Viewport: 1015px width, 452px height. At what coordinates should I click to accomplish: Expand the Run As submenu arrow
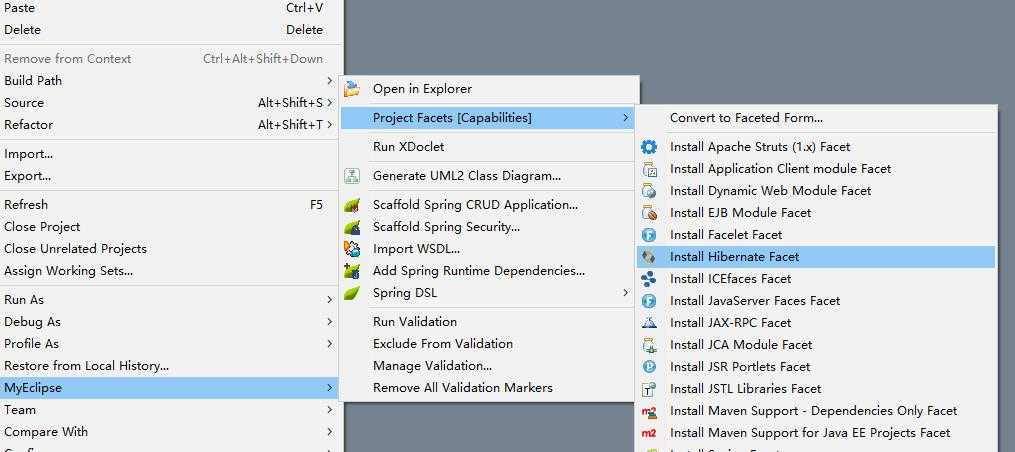[x=329, y=299]
